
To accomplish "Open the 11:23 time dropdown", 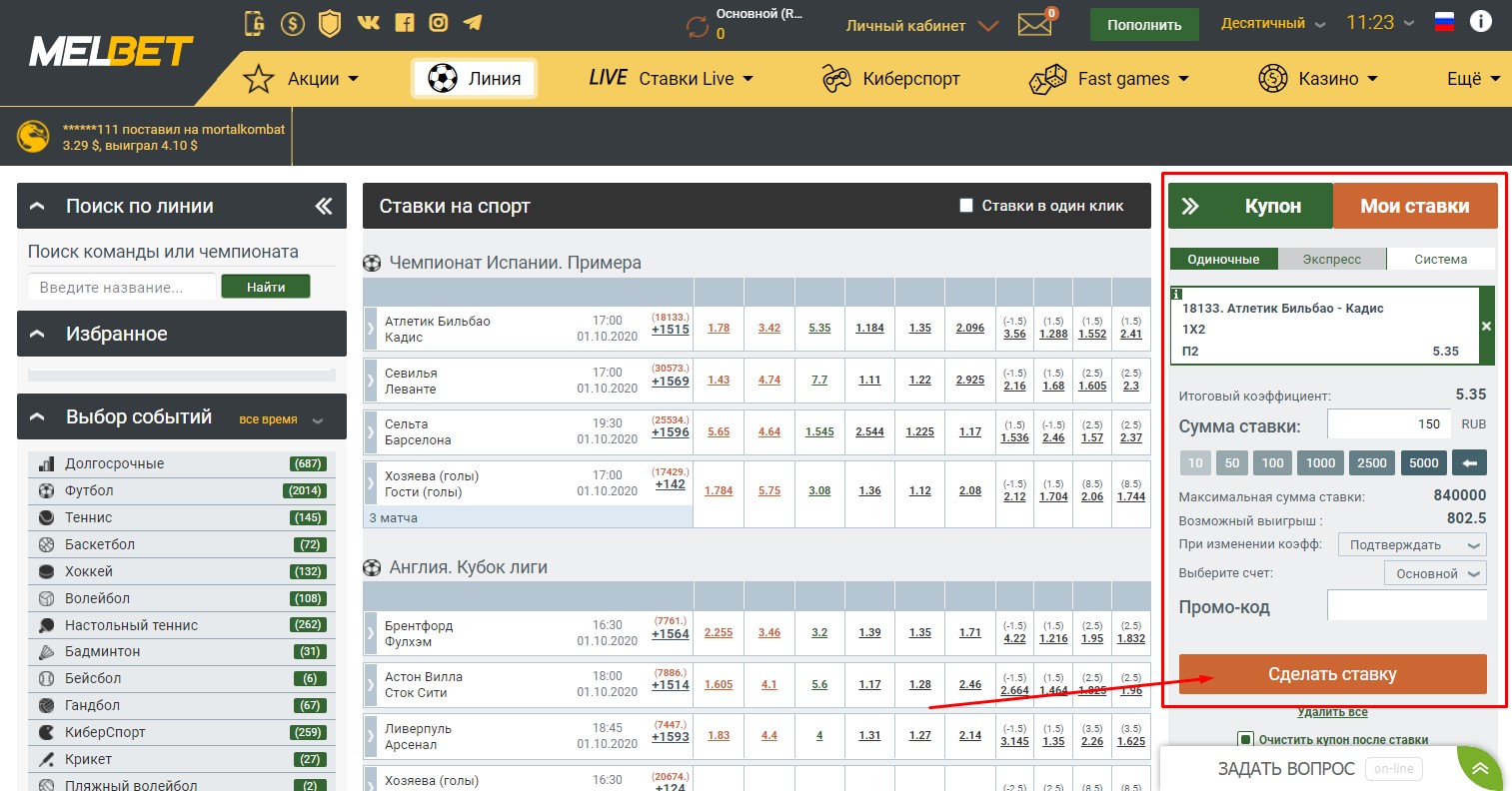I will click(1380, 22).
